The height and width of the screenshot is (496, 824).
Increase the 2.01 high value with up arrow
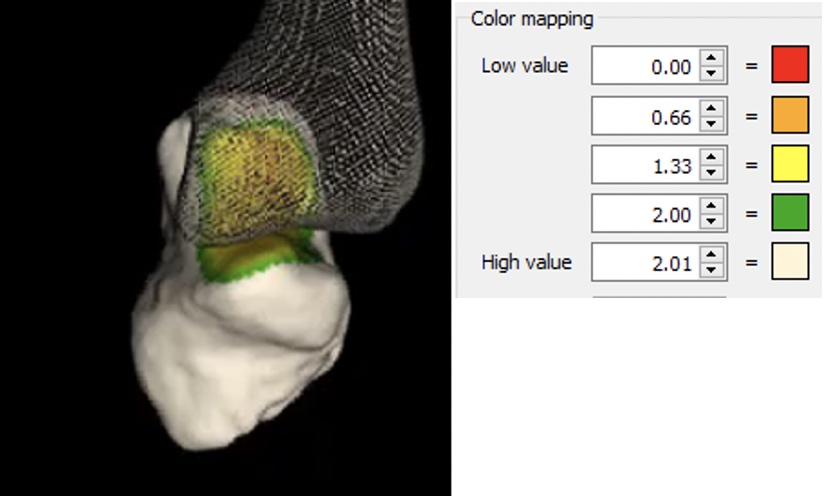(x=712, y=254)
